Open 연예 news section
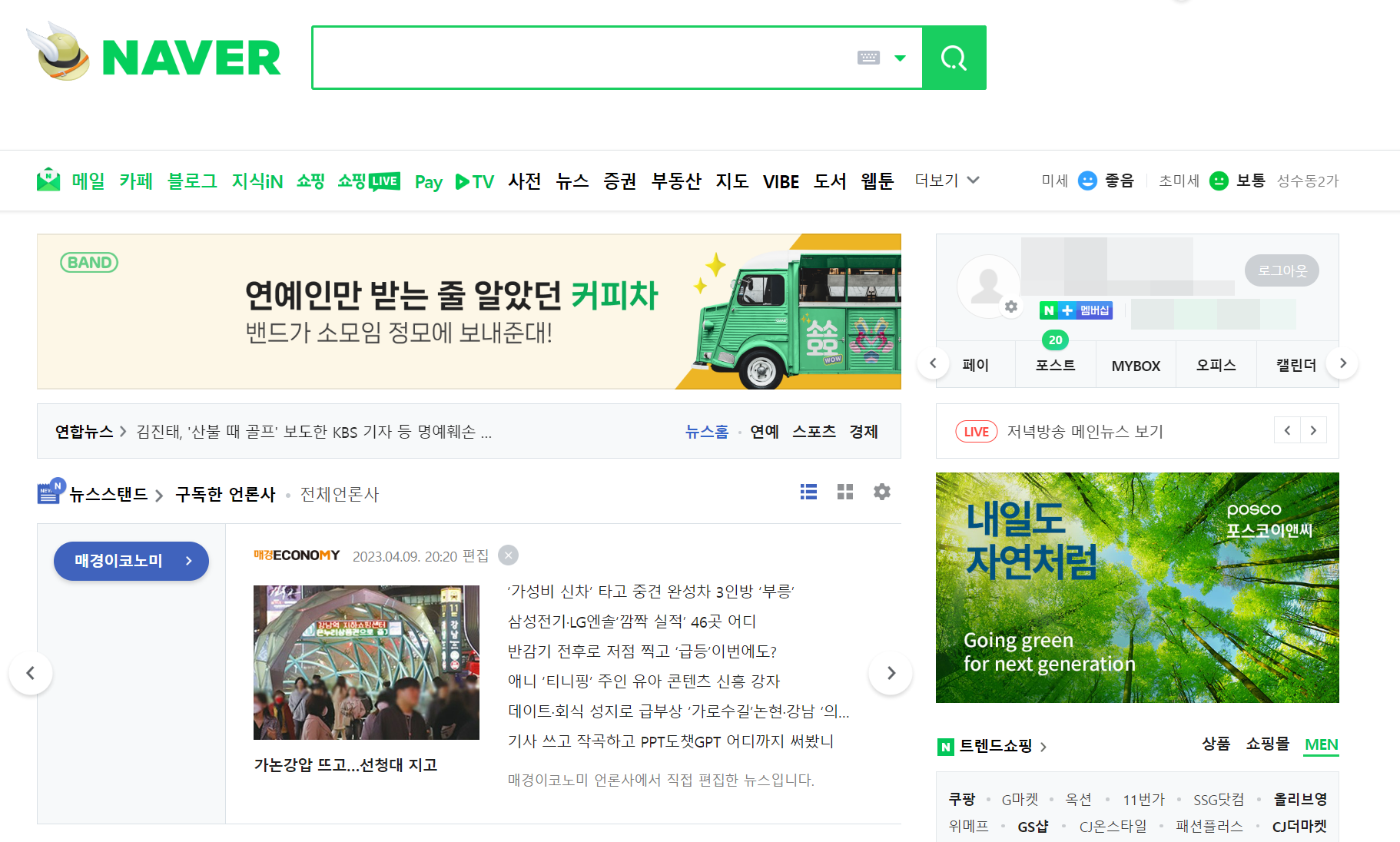The image size is (1400, 842). [765, 432]
